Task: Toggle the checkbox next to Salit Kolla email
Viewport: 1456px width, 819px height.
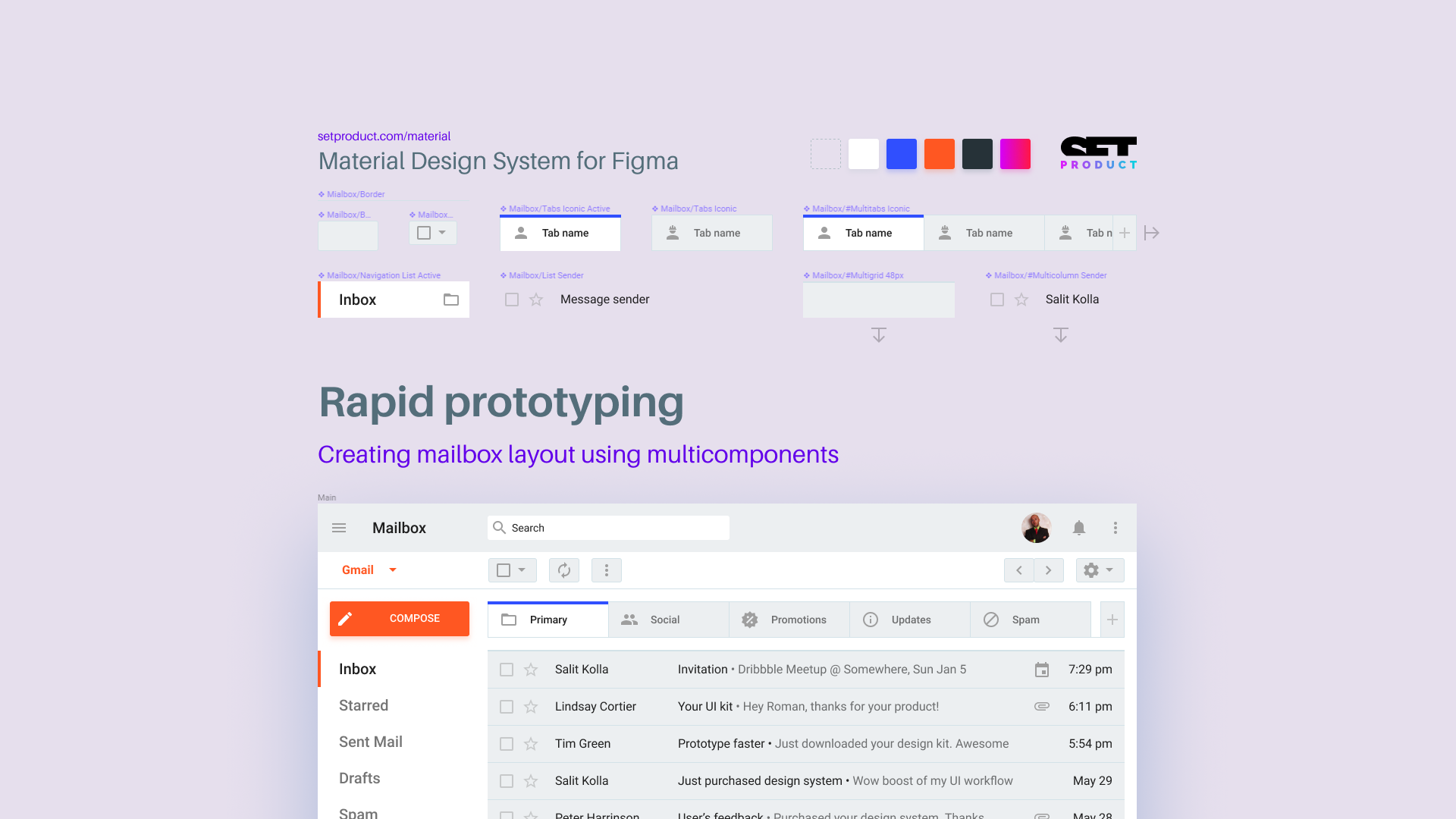Action: point(505,669)
